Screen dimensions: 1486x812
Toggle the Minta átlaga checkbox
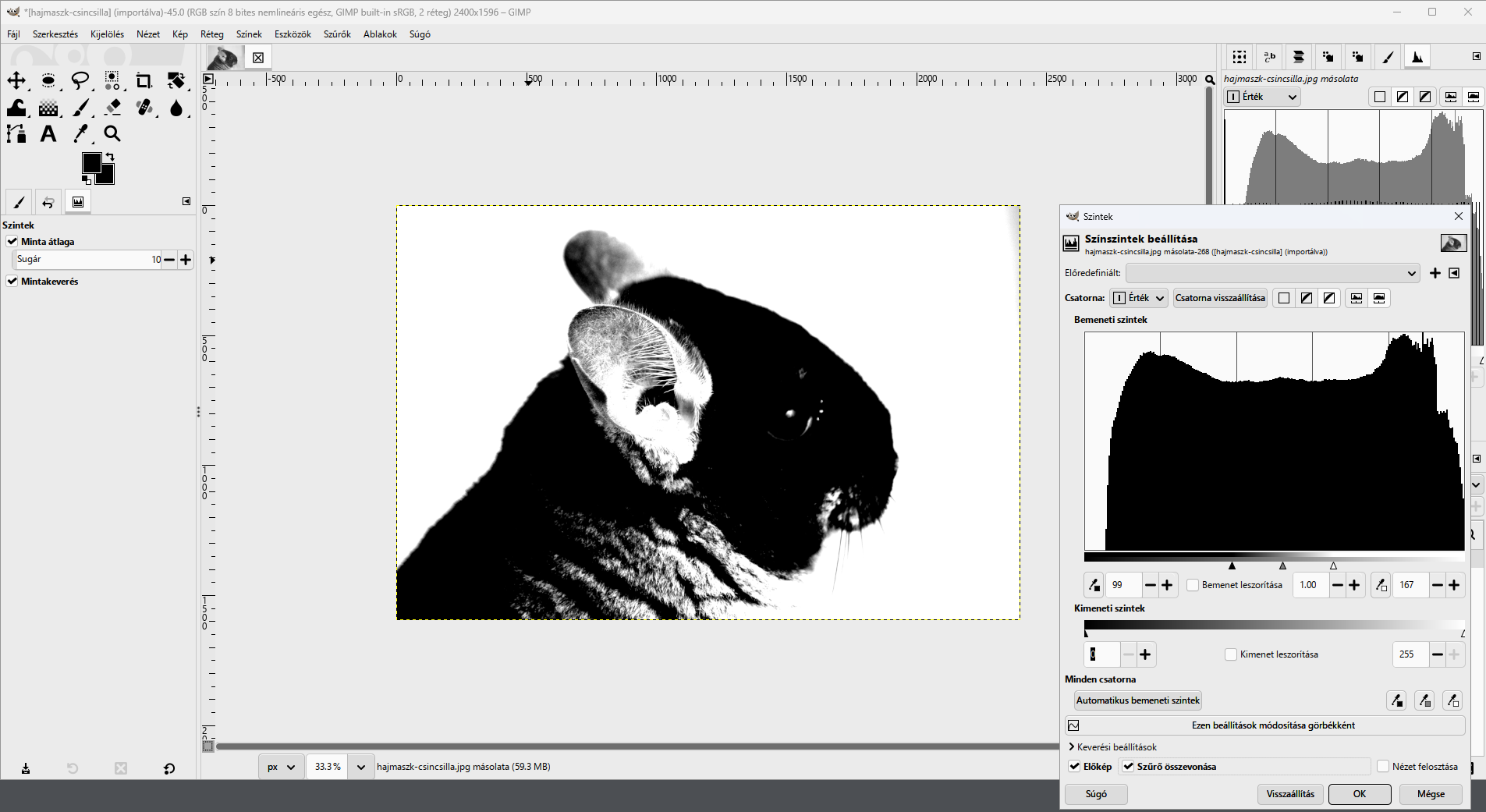12,241
